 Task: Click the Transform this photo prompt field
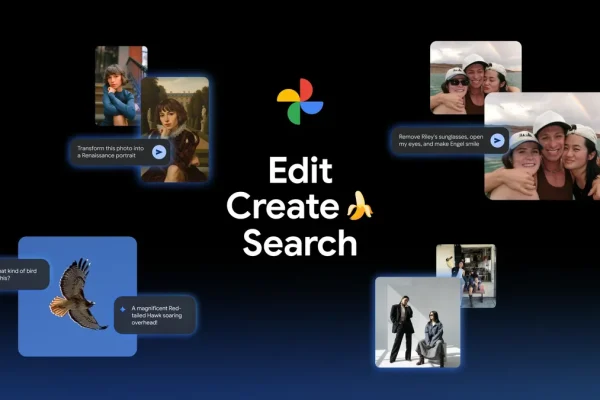[x=111, y=152]
